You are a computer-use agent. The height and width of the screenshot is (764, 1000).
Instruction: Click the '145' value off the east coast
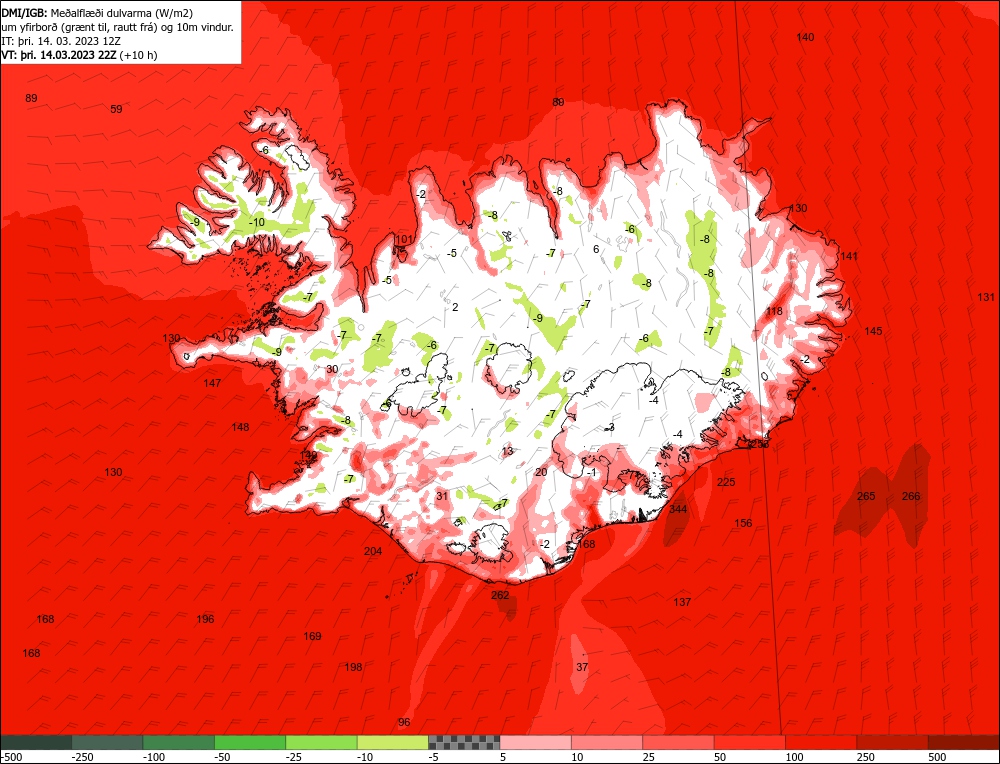tap(873, 332)
